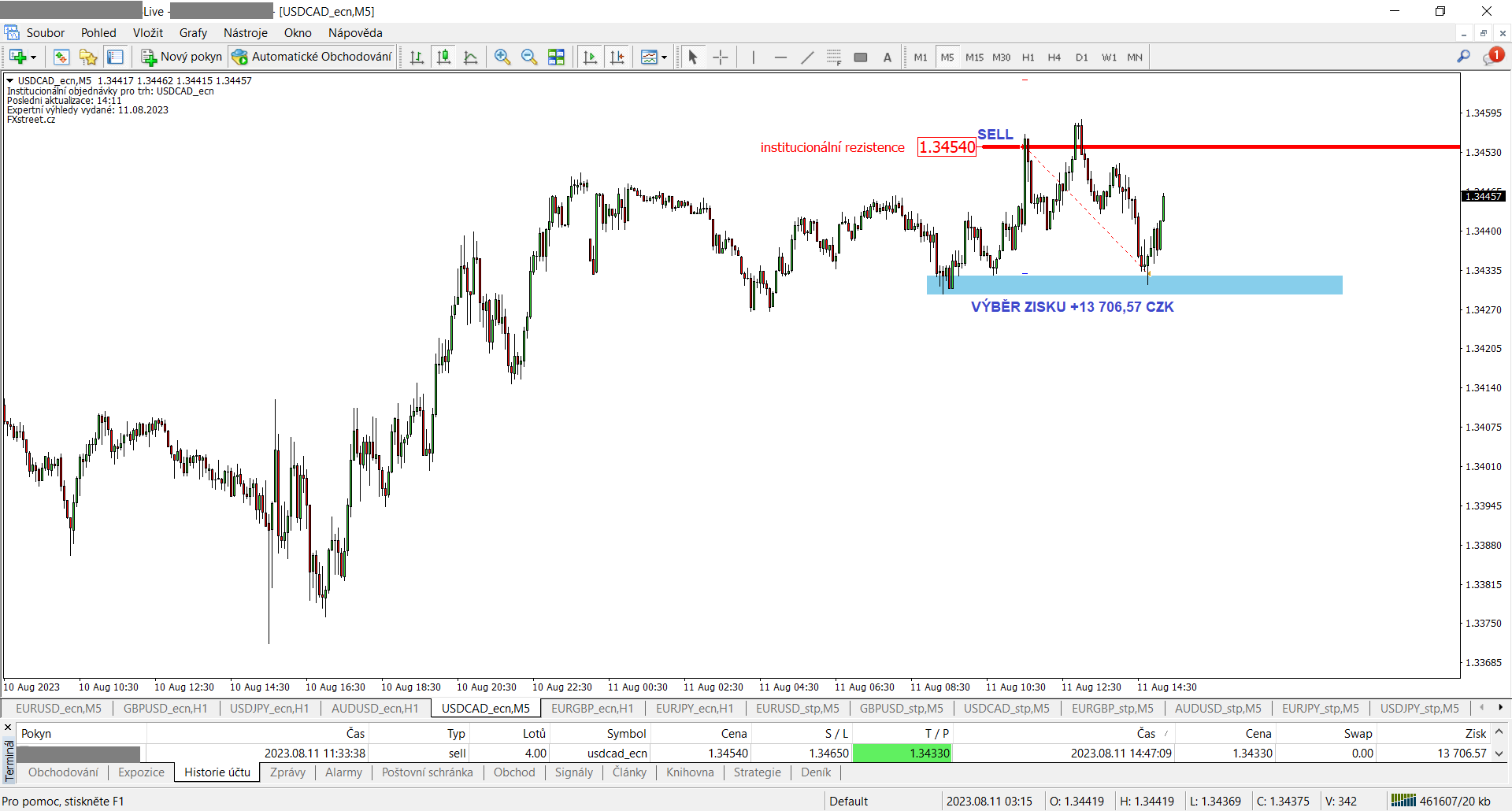The width and height of the screenshot is (1512, 811).
Task: Open the new chart dropdown arrow
Action: 33,57
